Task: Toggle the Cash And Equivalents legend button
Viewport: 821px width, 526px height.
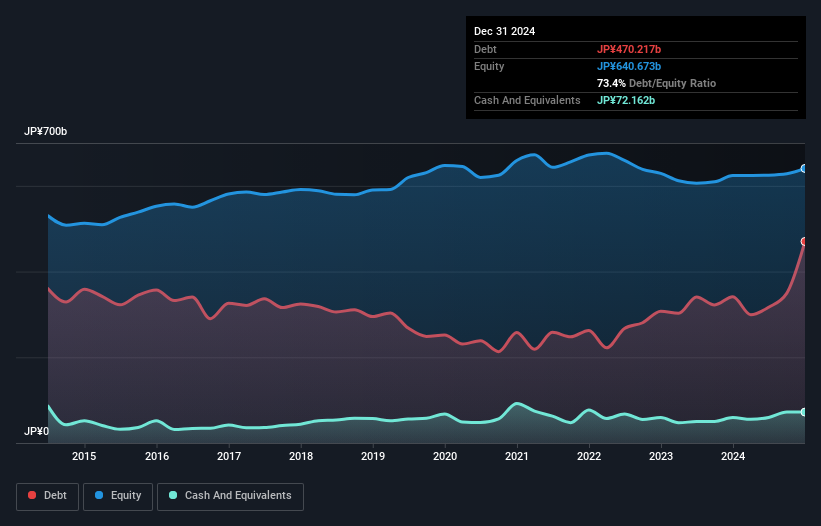Action: (230, 496)
